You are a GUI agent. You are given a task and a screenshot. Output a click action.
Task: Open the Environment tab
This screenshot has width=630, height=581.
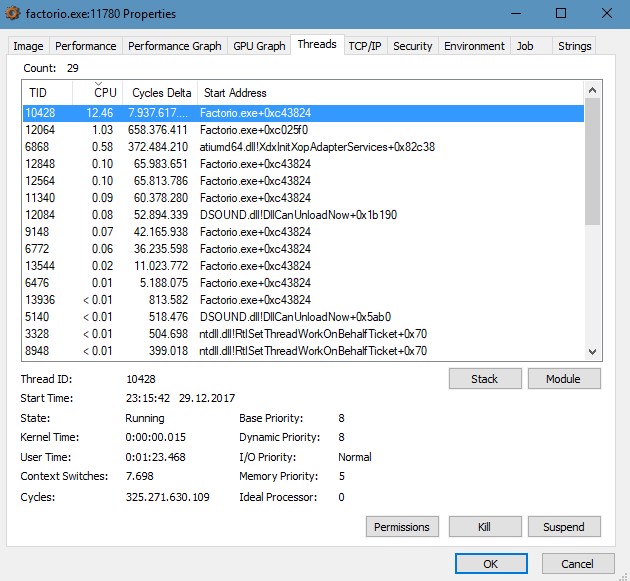click(x=474, y=46)
